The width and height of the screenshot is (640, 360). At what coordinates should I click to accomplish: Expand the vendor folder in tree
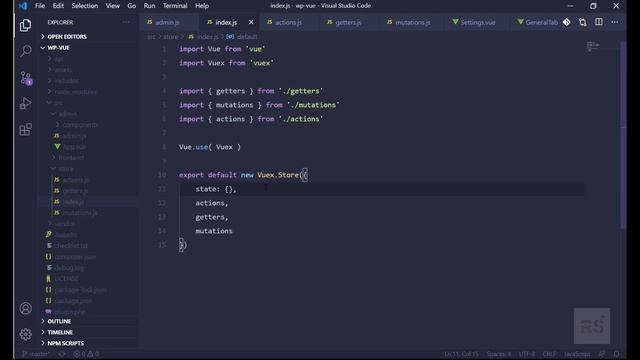coord(64,224)
